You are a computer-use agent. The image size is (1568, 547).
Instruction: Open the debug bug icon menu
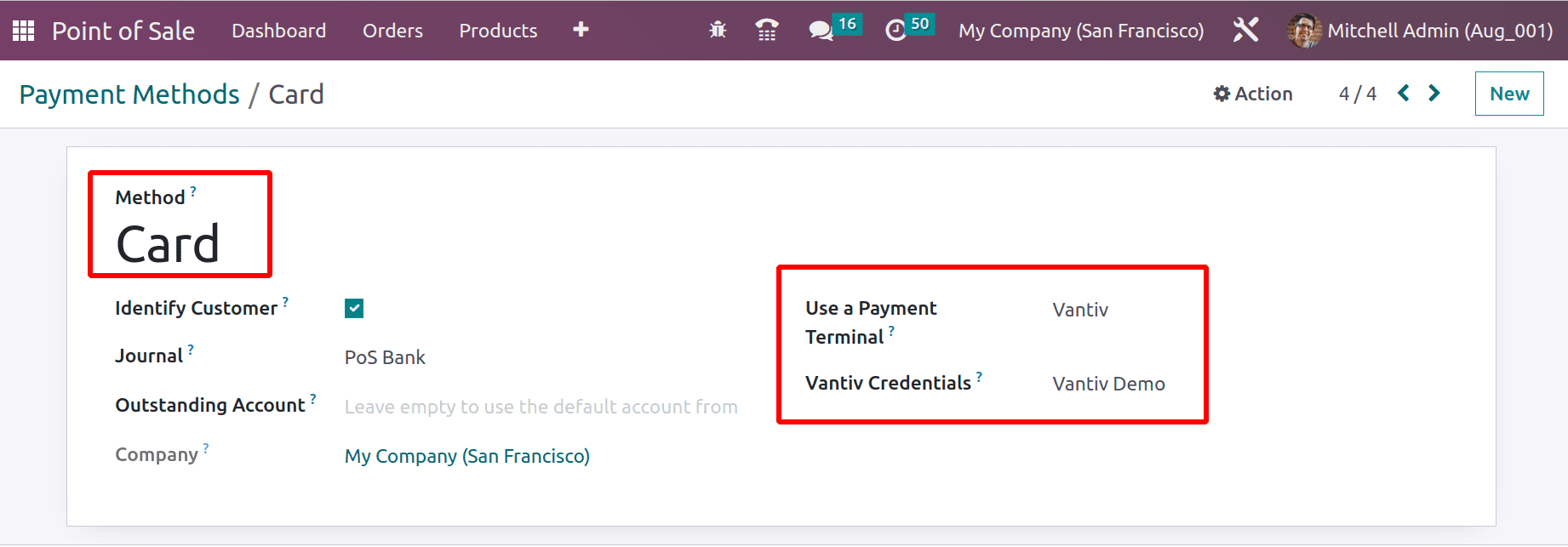[x=718, y=31]
